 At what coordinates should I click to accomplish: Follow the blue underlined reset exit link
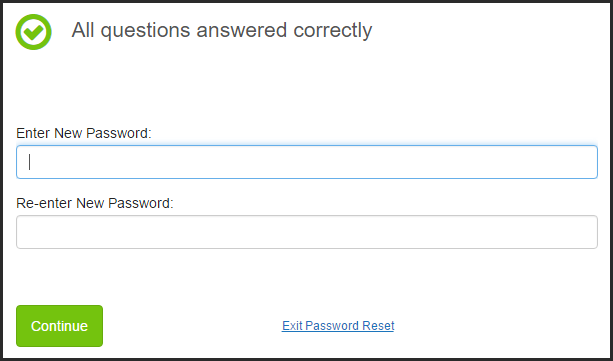338,325
